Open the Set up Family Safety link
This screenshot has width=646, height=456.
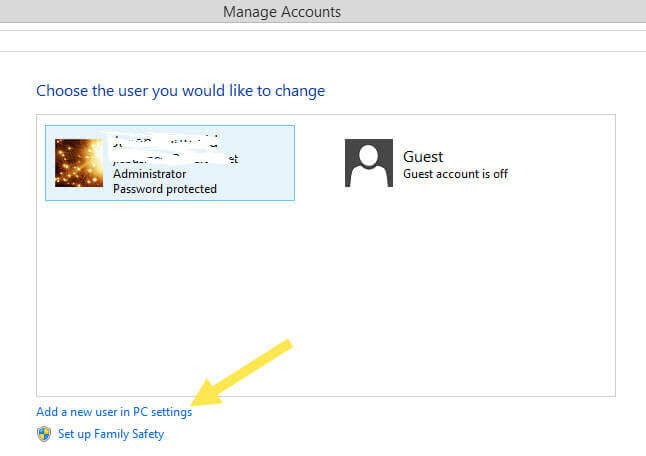tap(110, 434)
